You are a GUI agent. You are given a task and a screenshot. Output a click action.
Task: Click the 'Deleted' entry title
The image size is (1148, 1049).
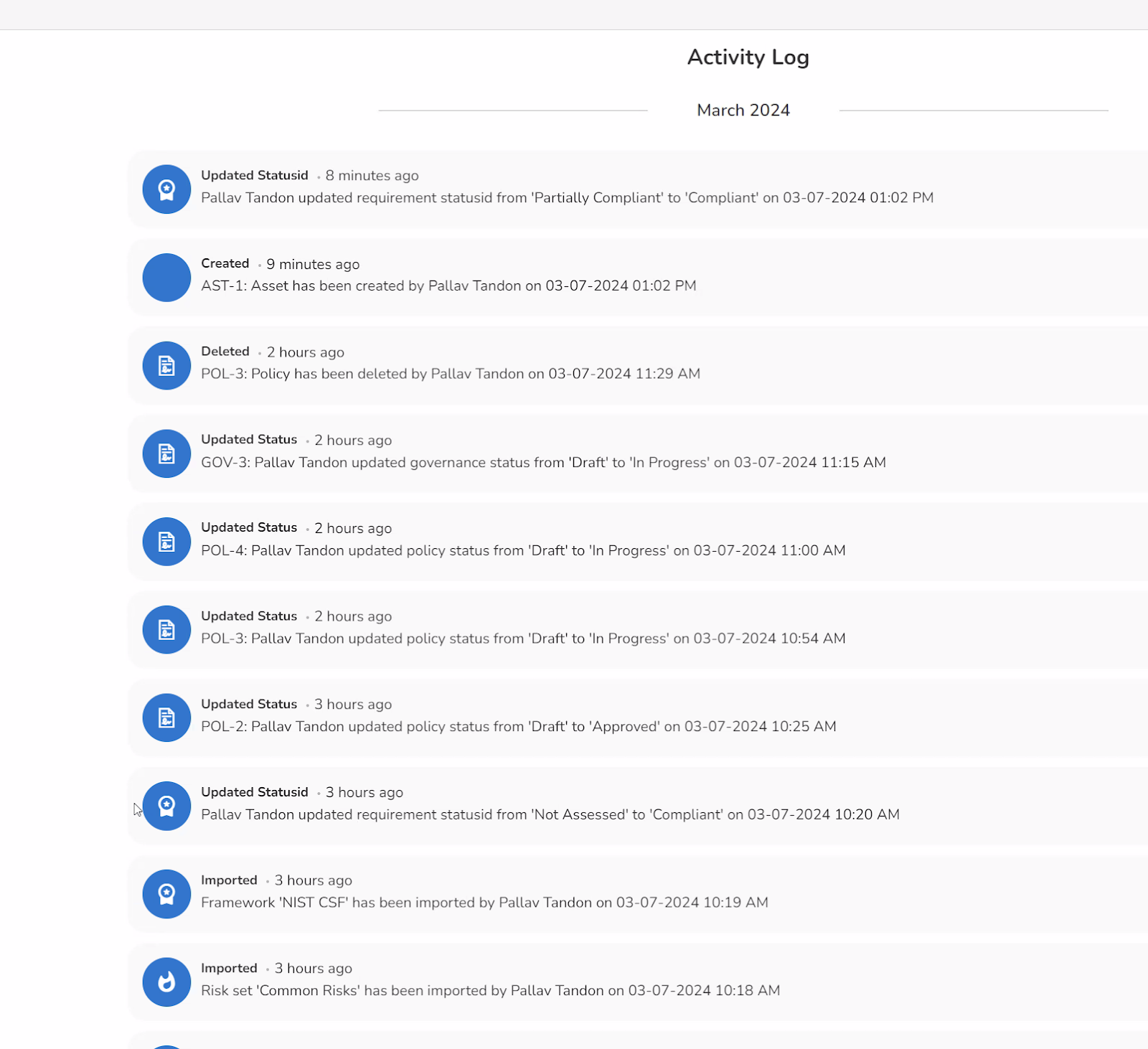click(x=225, y=352)
